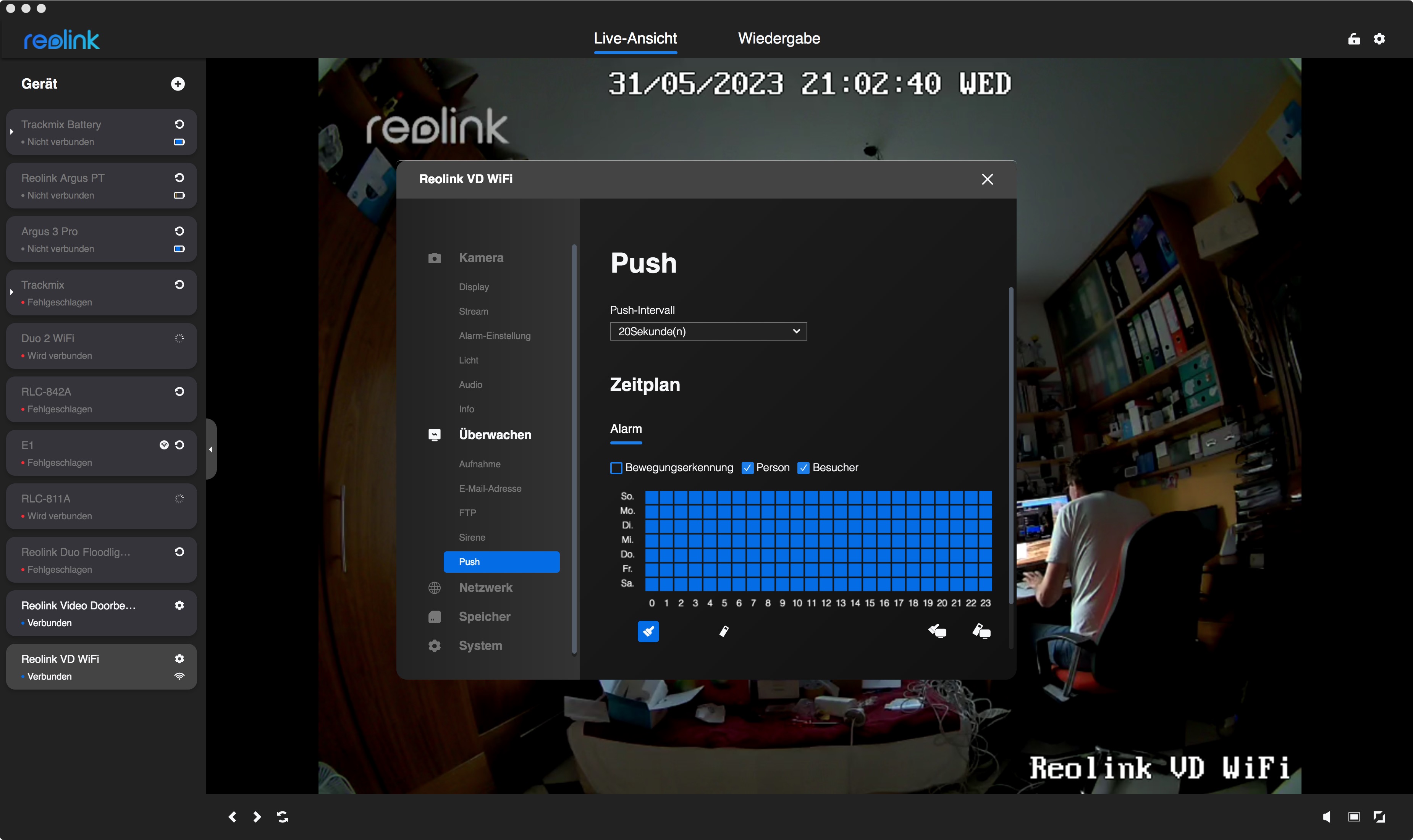The width and height of the screenshot is (1413, 840).
Task: Refresh live view layout icon
Action: point(283,816)
